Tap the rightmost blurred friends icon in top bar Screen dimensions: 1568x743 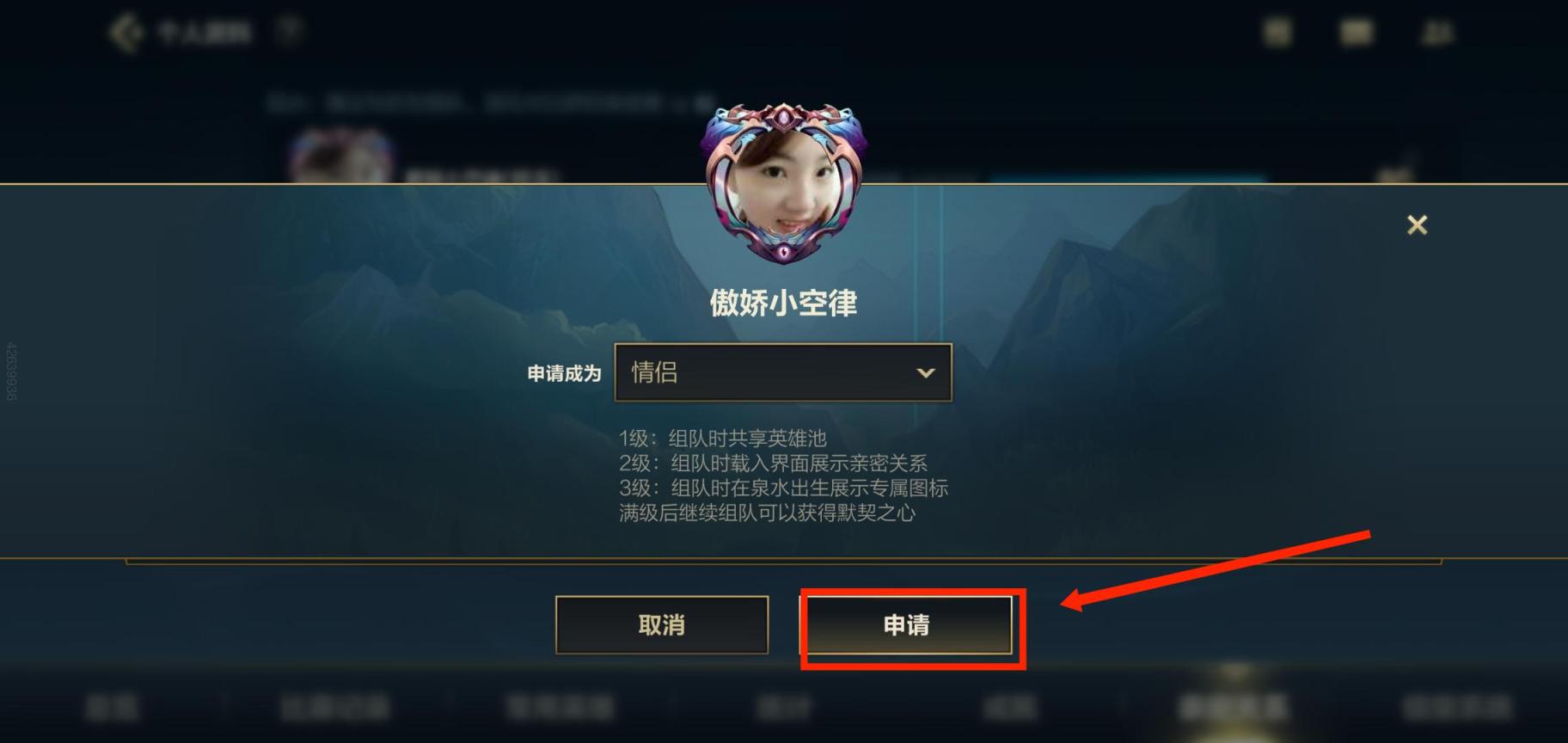tap(1436, 33)
